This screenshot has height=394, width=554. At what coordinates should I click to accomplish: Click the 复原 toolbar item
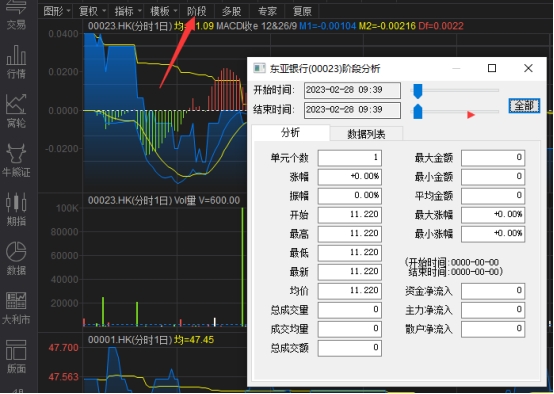click(302, 11)
